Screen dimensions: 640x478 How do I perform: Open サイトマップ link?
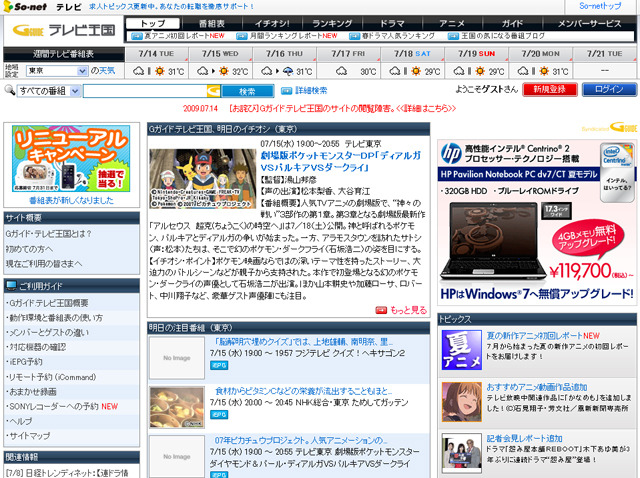point(29,436)
